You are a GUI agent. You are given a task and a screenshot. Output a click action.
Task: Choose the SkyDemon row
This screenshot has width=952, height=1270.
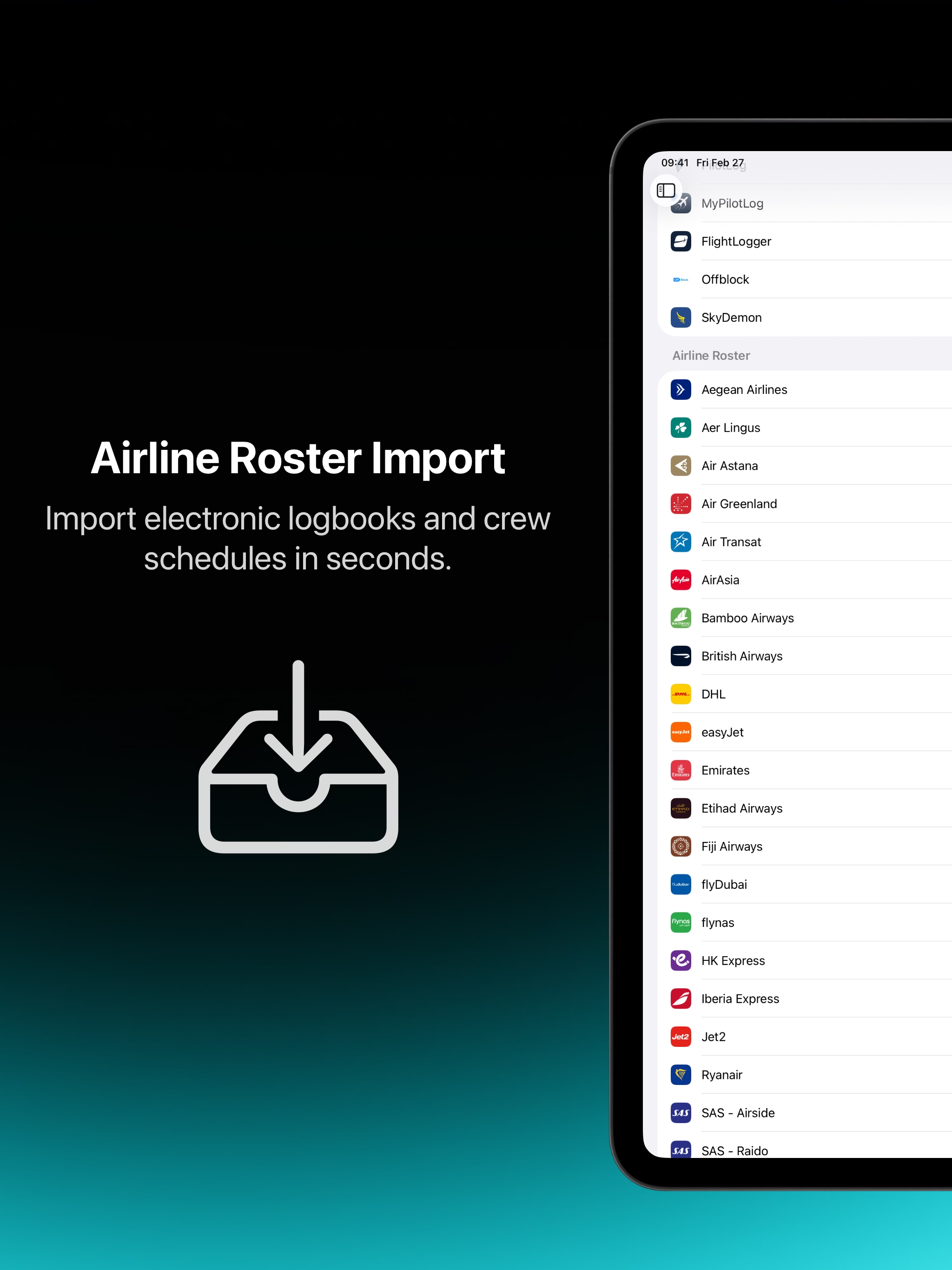[805, 317]
